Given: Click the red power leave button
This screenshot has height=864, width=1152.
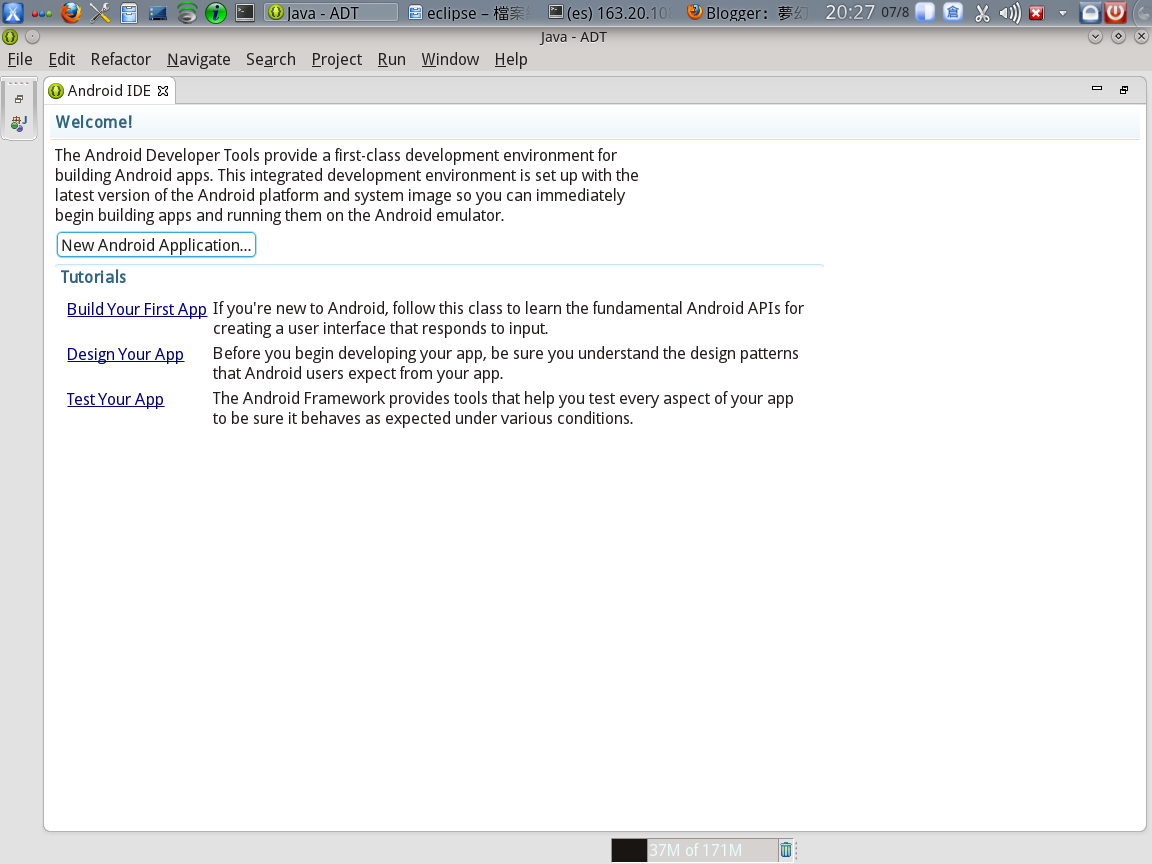Looking at the screenshot, I should pos(1115,12).
